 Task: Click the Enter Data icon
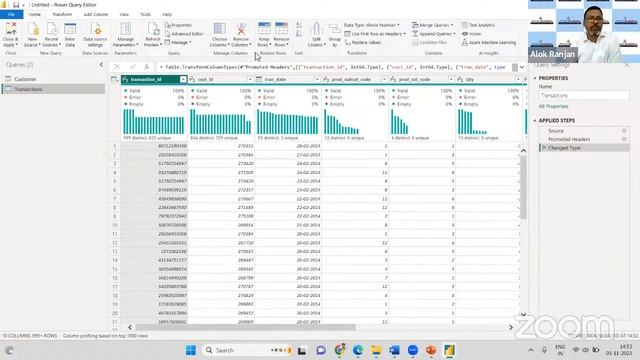coord(70,29)
